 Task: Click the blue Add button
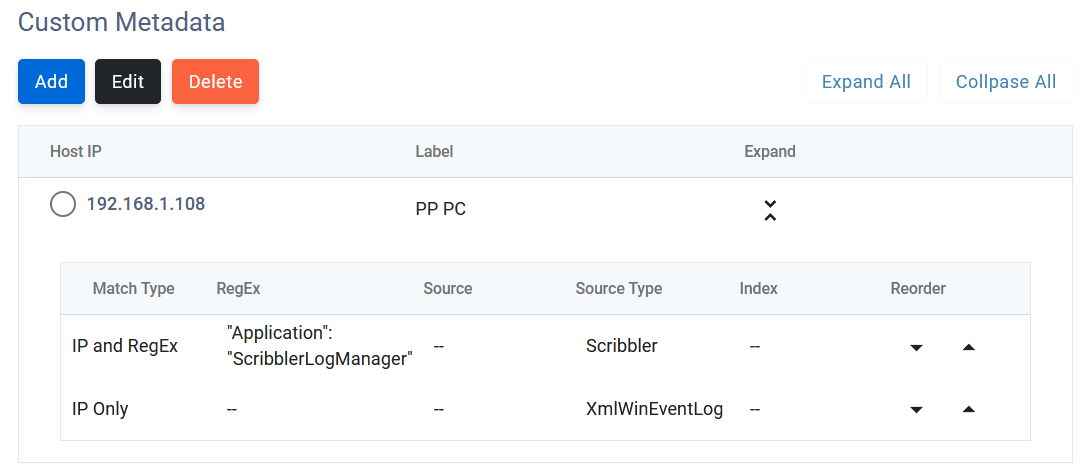[x=51, y=82]
